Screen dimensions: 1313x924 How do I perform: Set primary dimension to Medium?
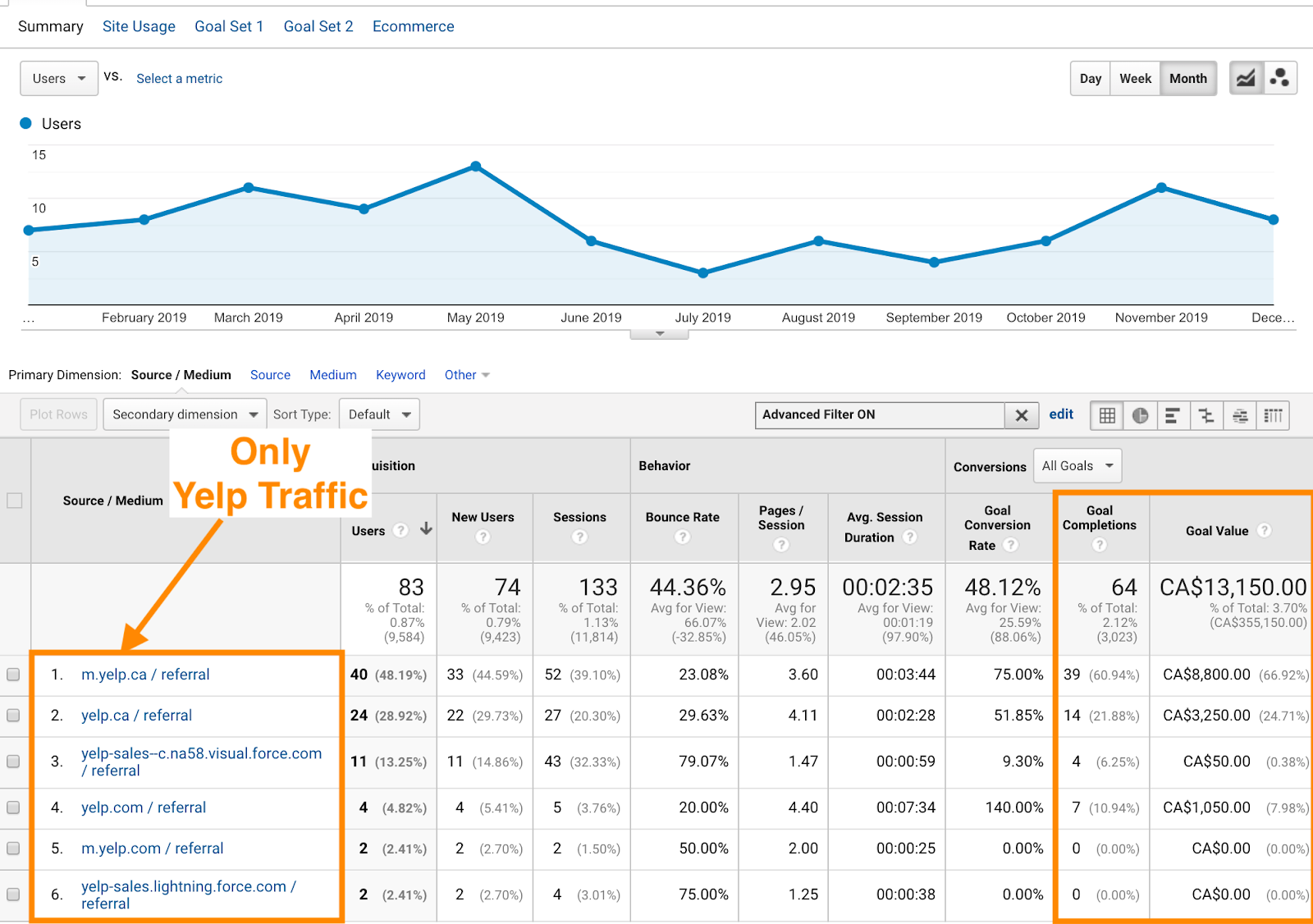(x=333, y=375)
